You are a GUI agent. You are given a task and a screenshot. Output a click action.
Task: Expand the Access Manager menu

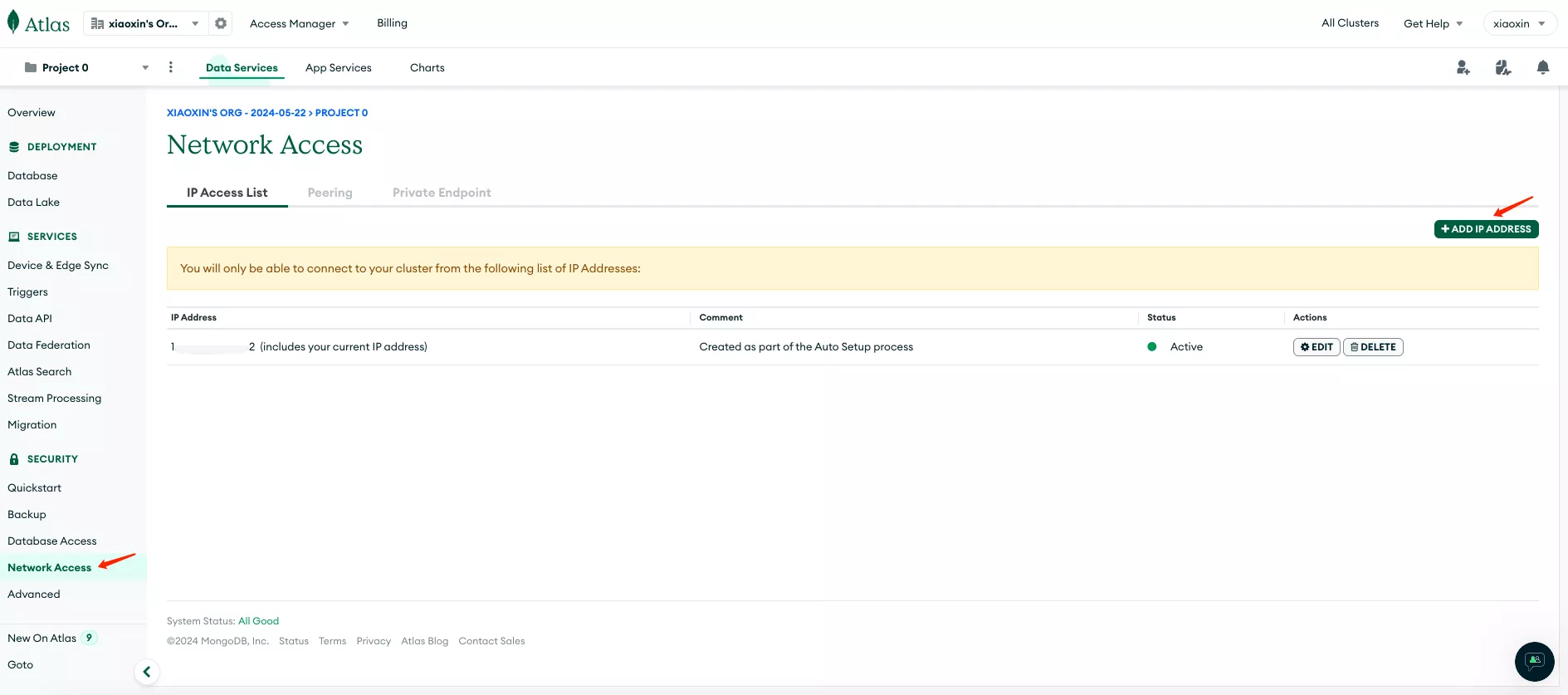[300, 23]
